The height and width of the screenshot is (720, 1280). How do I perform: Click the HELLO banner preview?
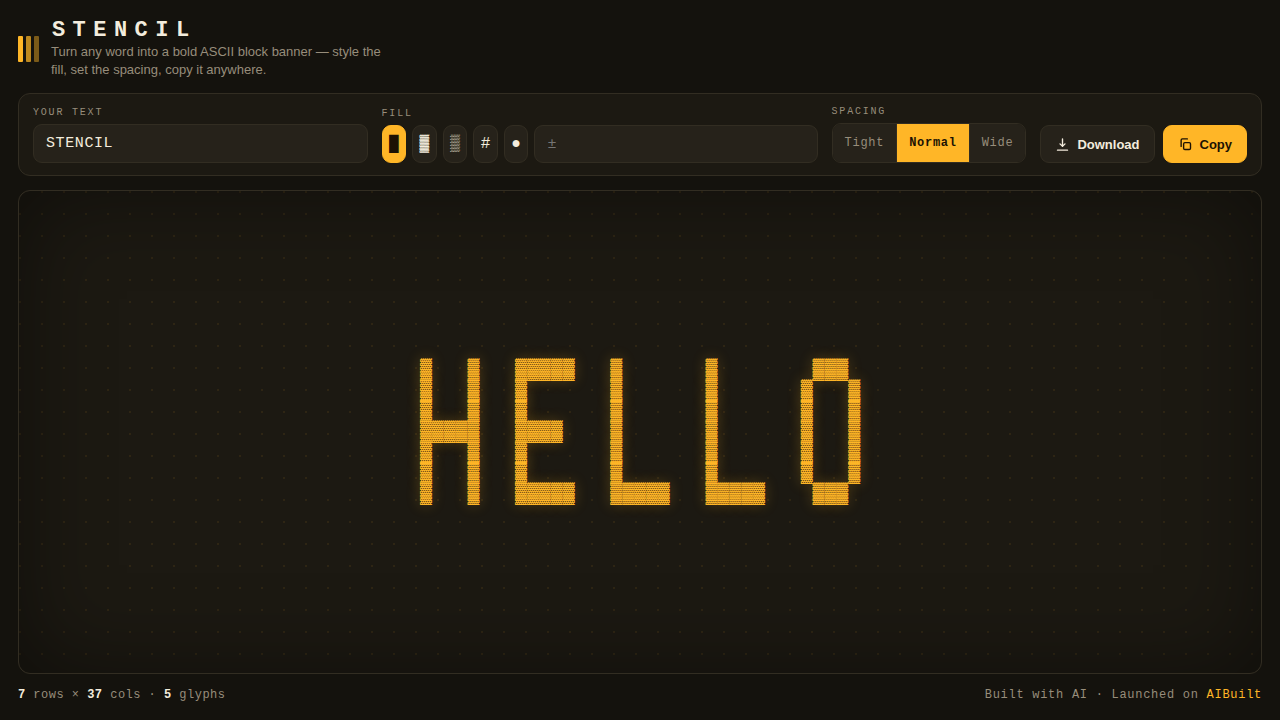pyautogui.click(x=640, y=432)
